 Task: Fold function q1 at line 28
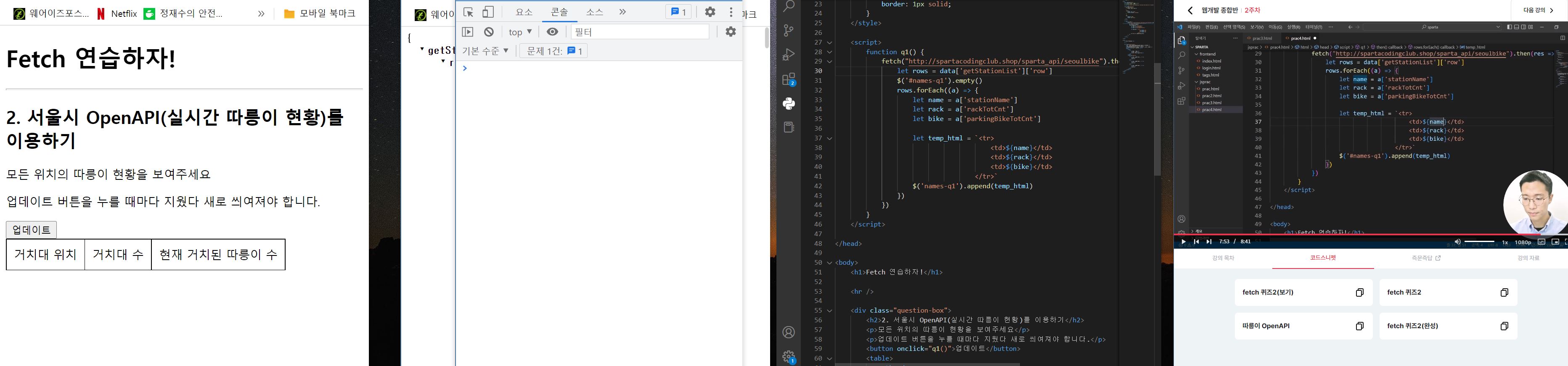click(830, 52)
